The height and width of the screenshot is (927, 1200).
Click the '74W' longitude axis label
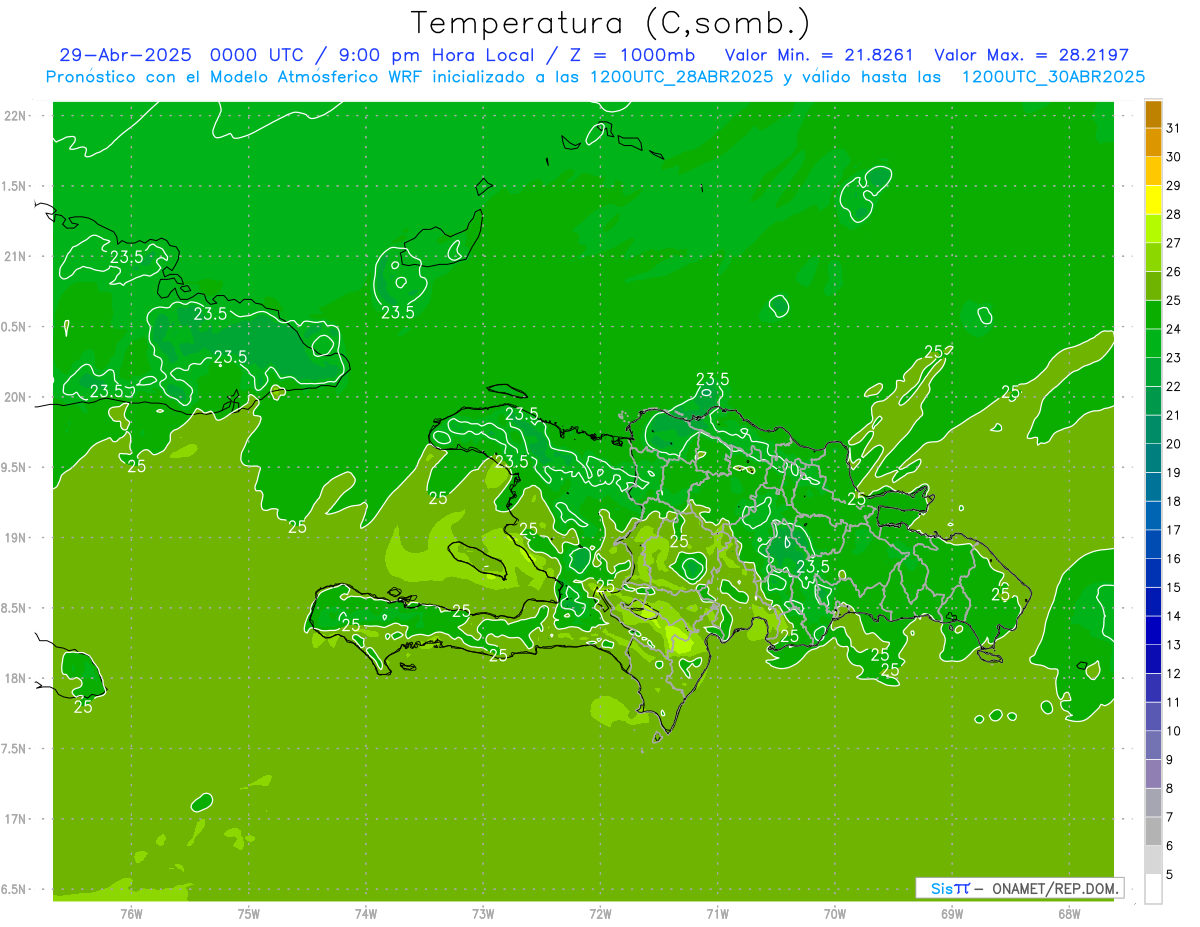tap(365, 914)
